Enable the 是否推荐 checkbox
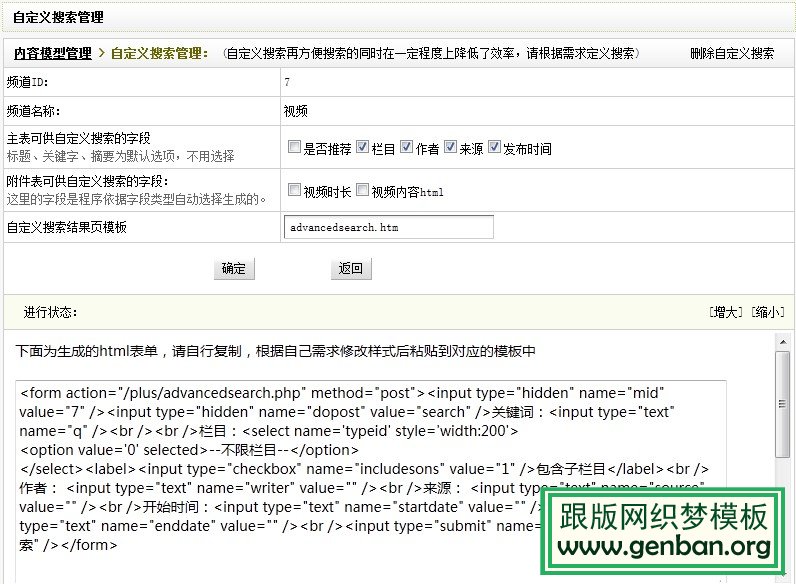796x584 pixels. pos(294,148)
